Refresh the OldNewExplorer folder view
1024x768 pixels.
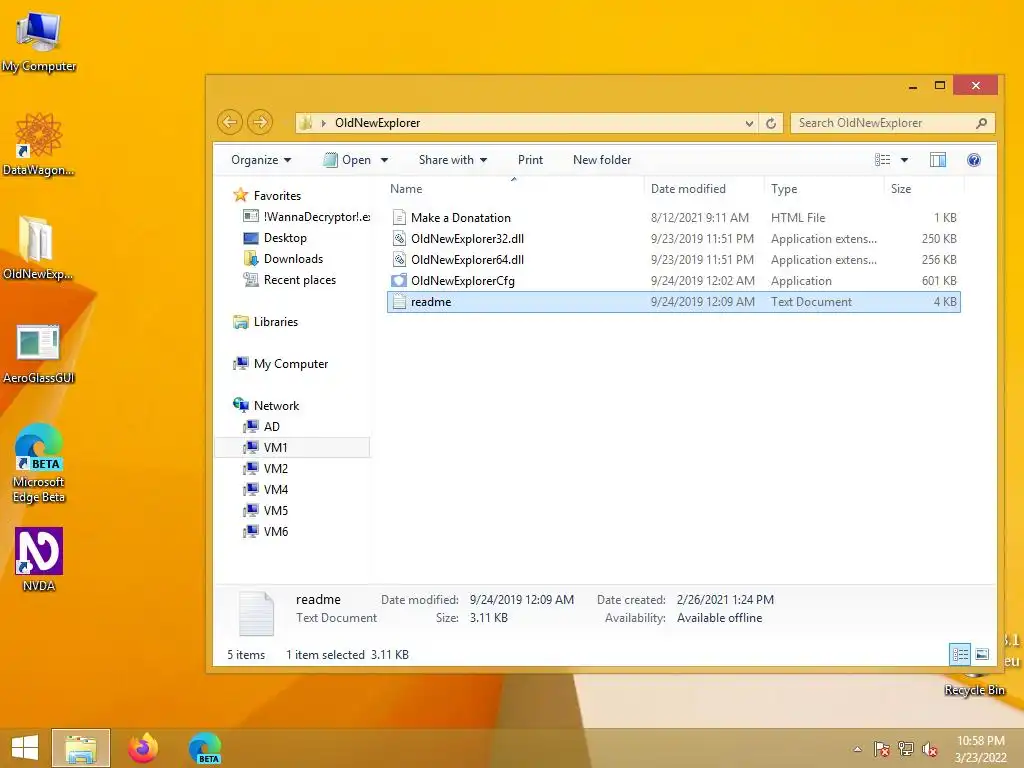(x=771, y=123)
